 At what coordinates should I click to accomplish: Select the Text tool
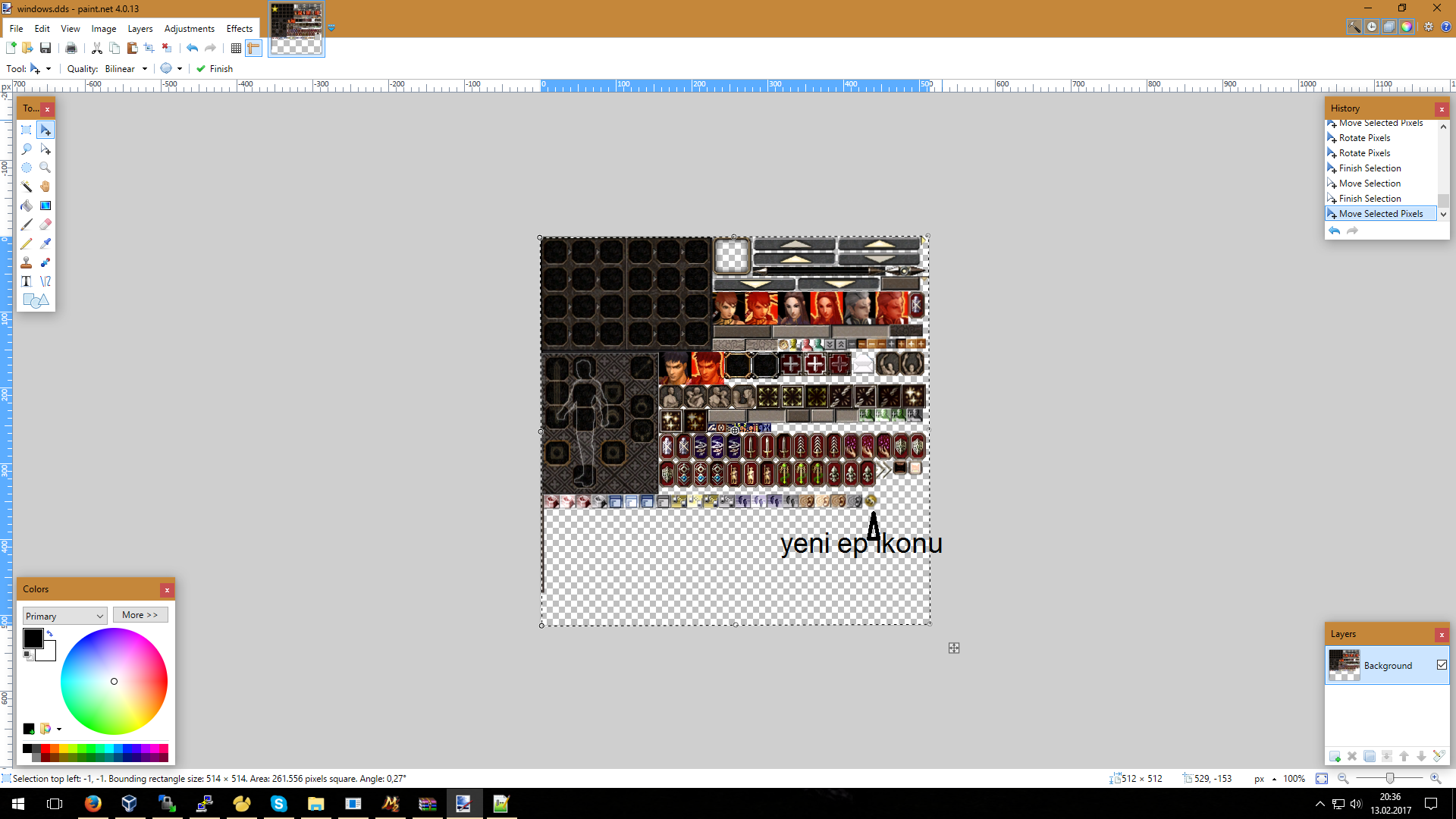pos(27,281)
